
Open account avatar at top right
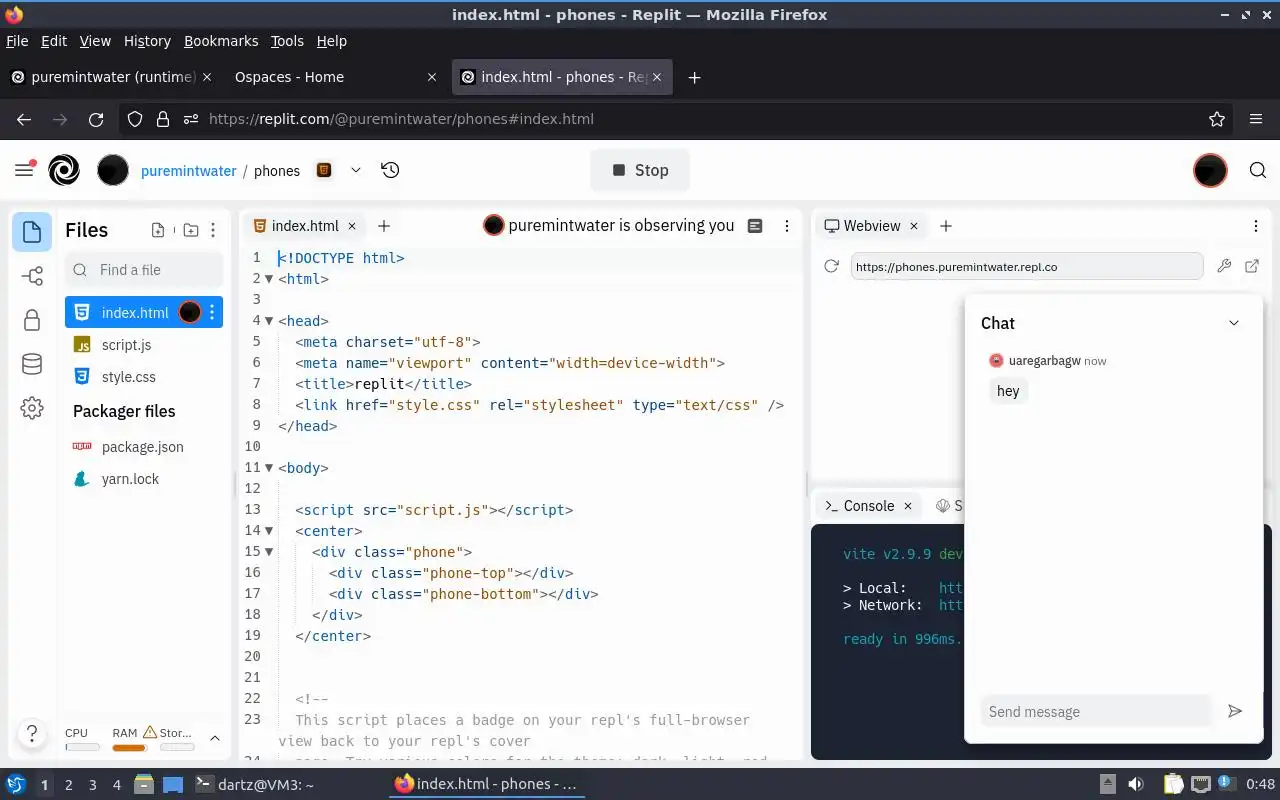click(x=1210, y=170)
